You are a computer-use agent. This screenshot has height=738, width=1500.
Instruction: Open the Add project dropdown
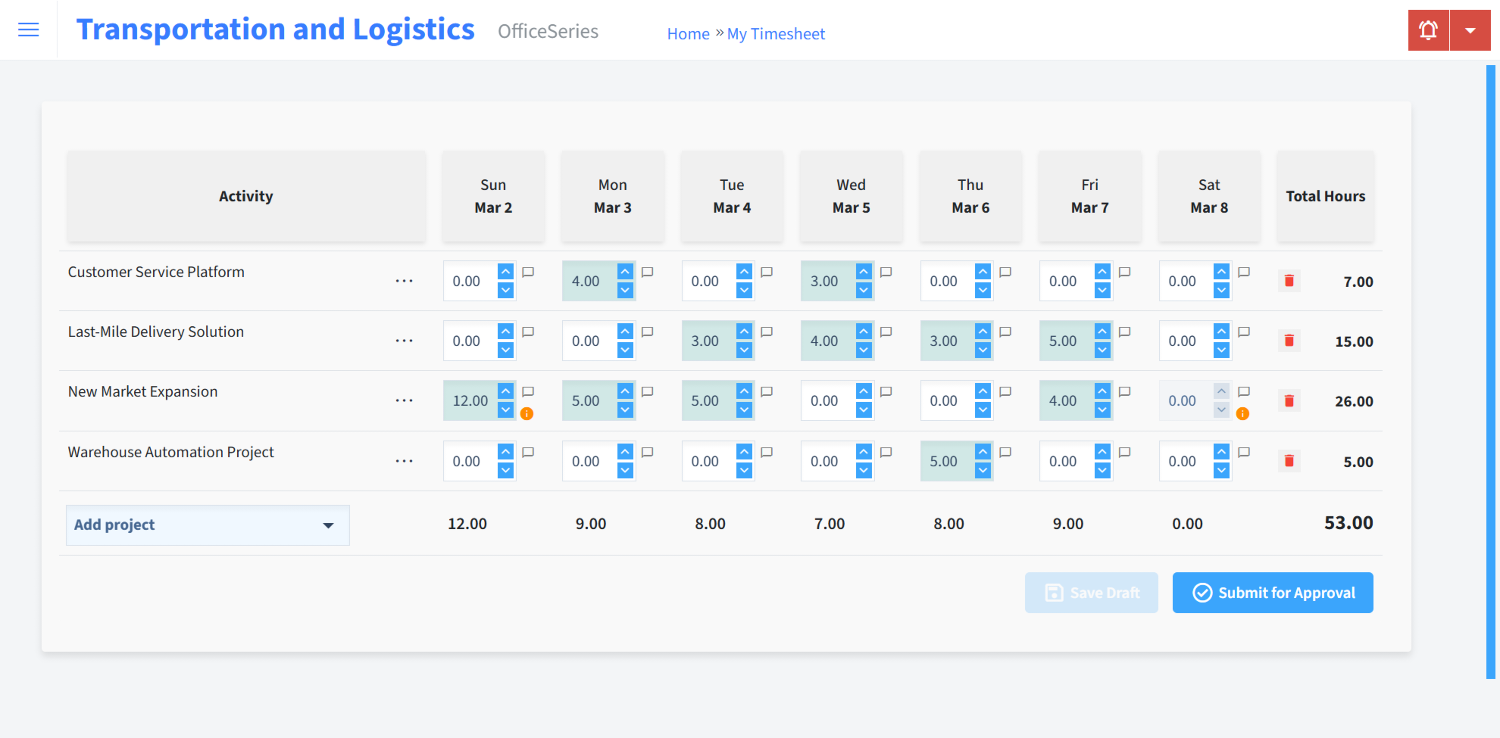[x=207, y=524]
